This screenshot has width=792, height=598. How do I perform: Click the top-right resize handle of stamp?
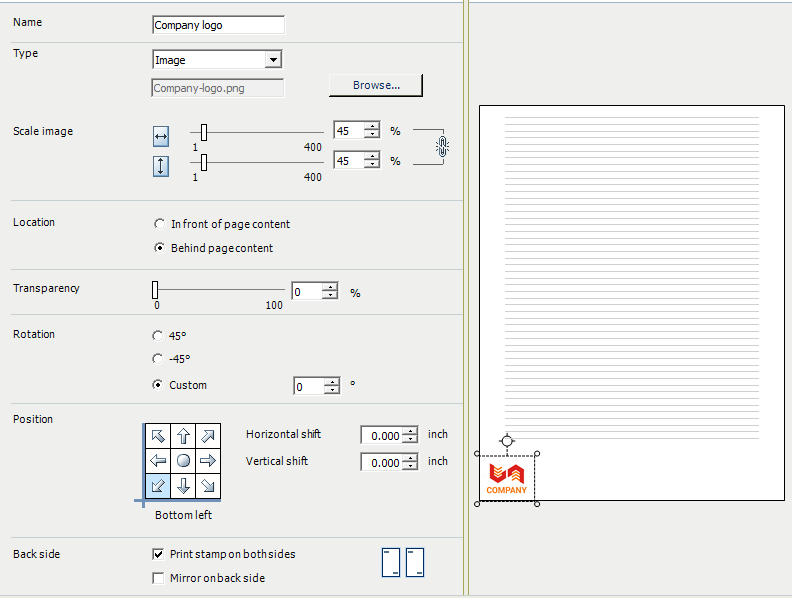point(537,454)
